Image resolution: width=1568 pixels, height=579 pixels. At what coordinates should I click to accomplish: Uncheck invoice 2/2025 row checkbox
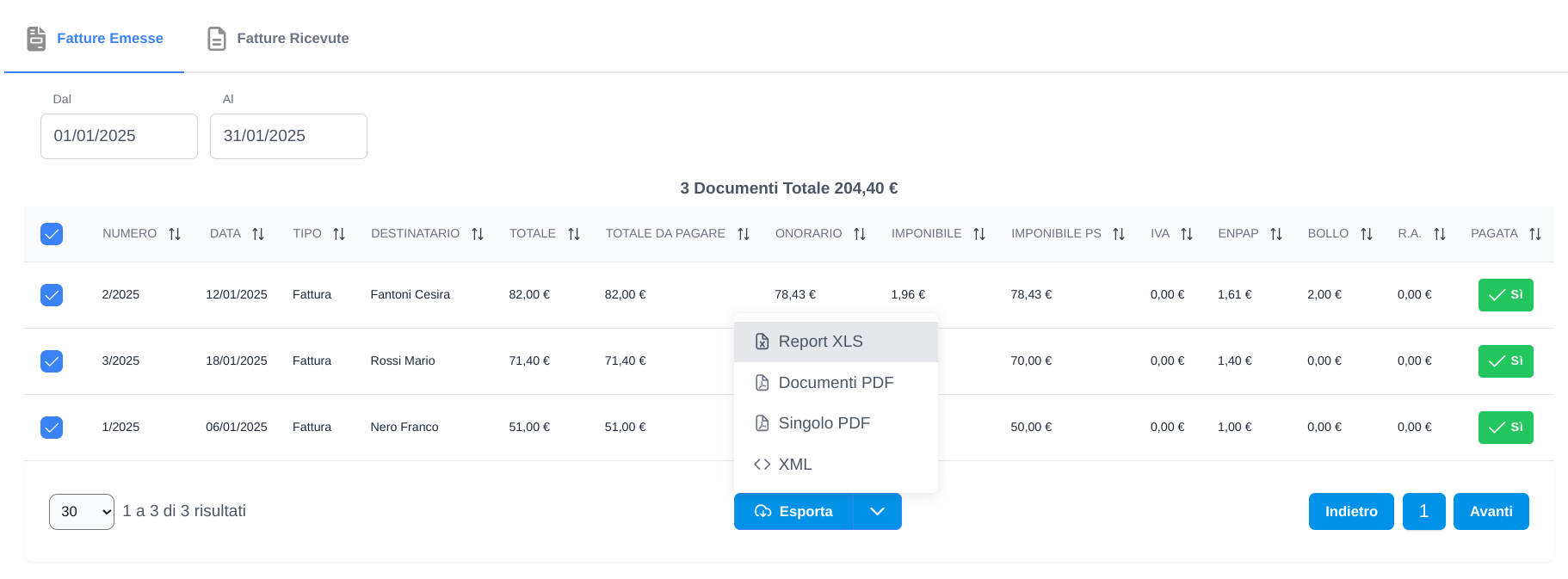pyautogui.click(x=52, y=295)
